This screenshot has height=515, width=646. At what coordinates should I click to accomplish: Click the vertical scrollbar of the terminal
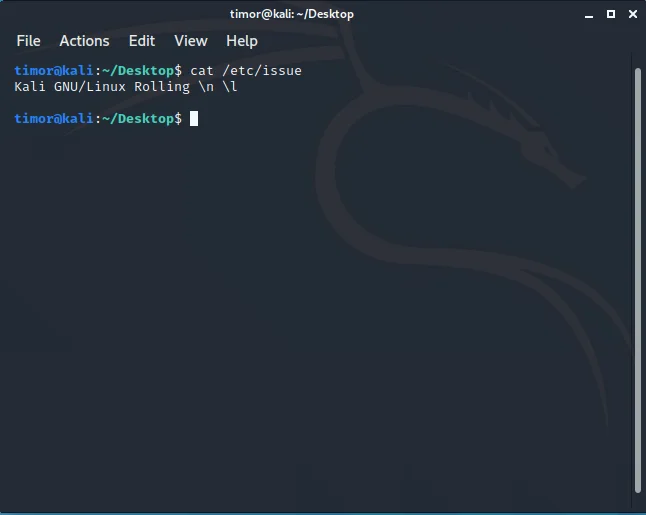(638, 280)
